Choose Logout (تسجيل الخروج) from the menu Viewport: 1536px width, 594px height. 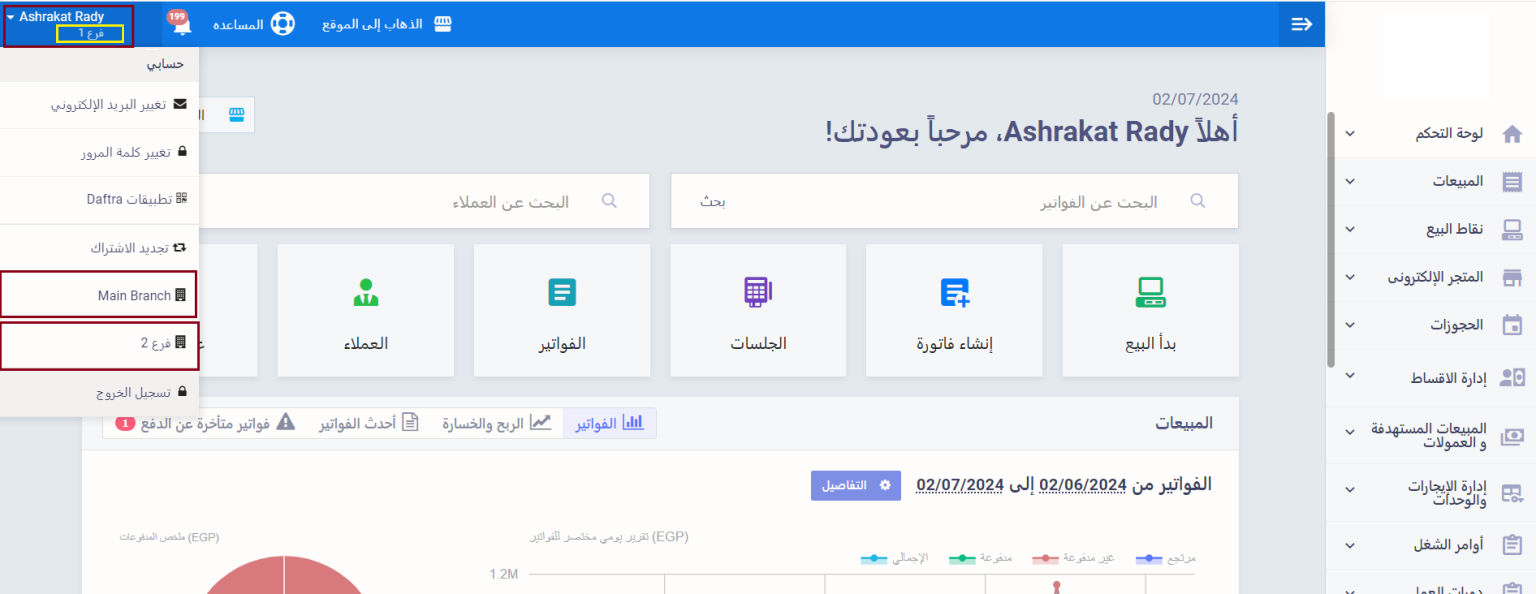(x=98, y=393)
